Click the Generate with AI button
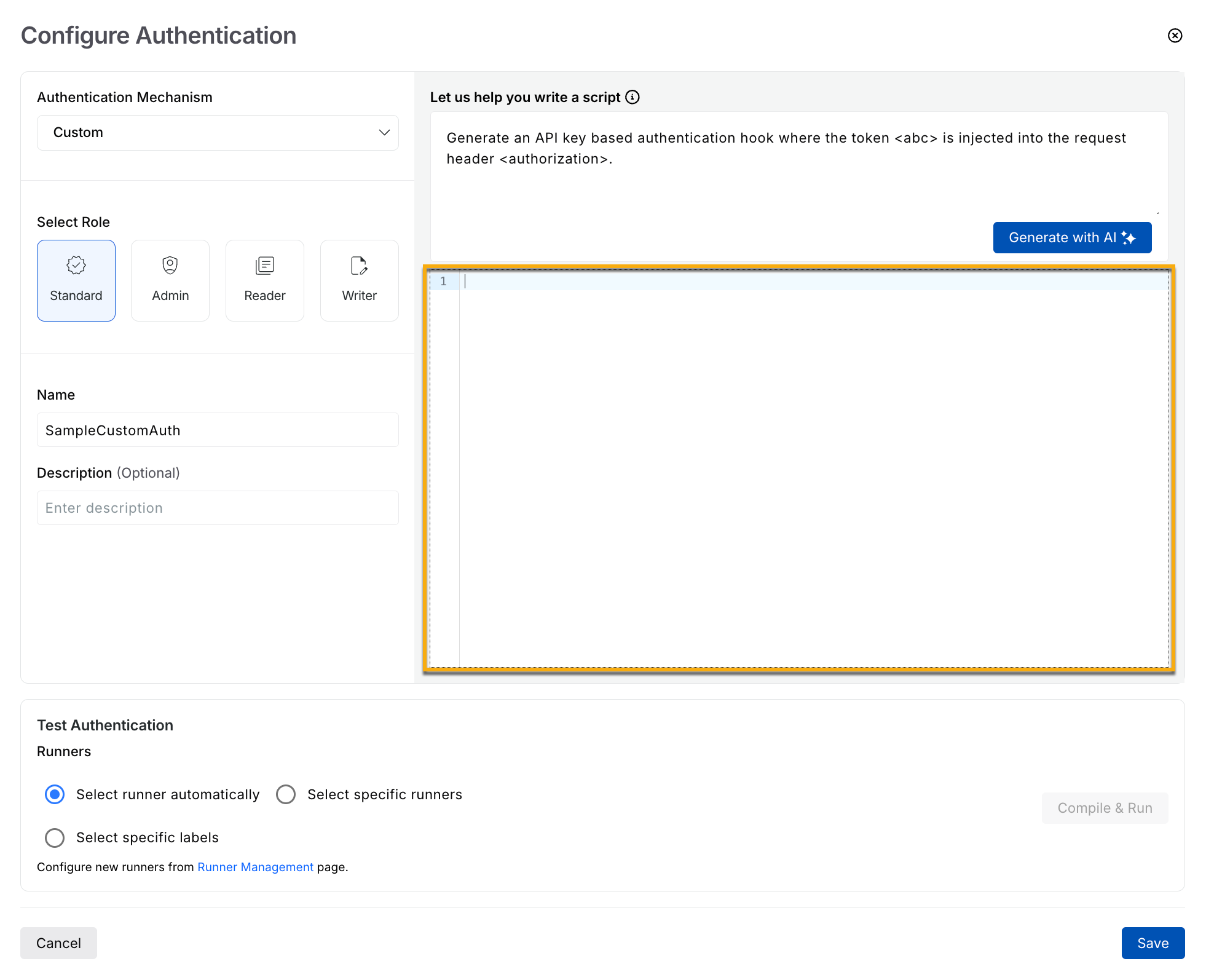The width and height of the screenshot is (1206, 980). pos(1072,237)
